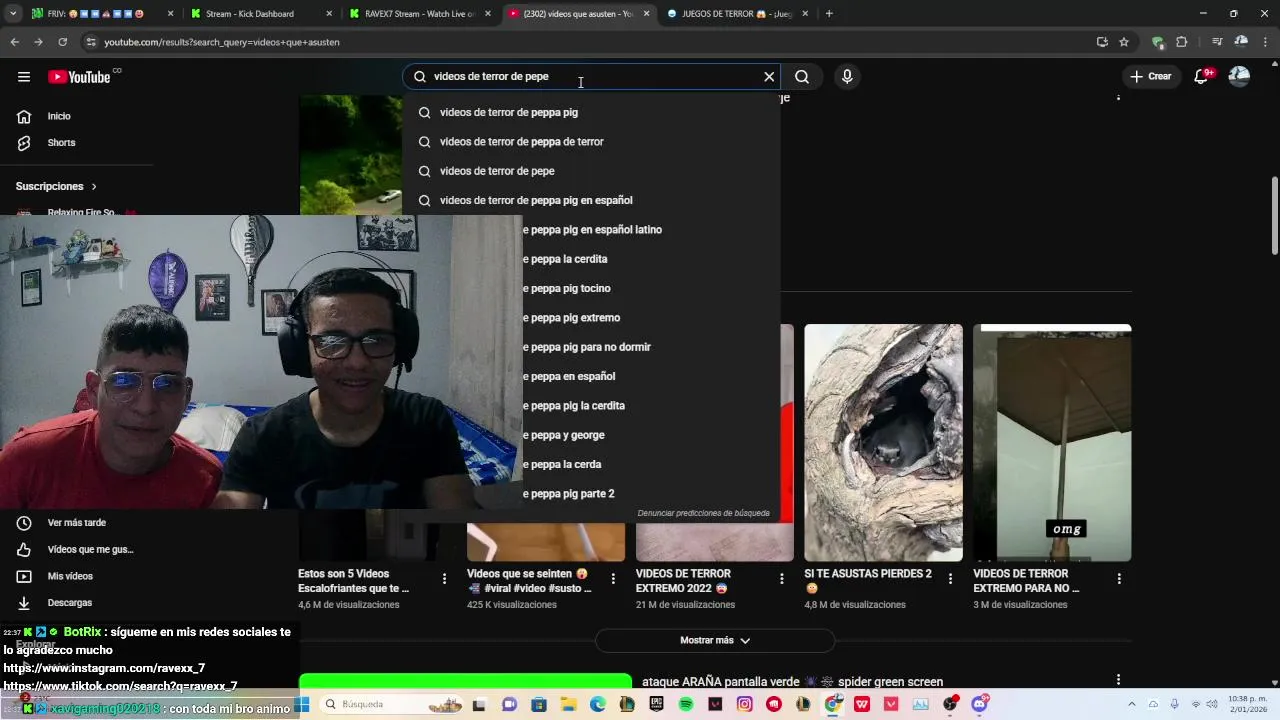Expand the Suscripciones section

[56, 187]
